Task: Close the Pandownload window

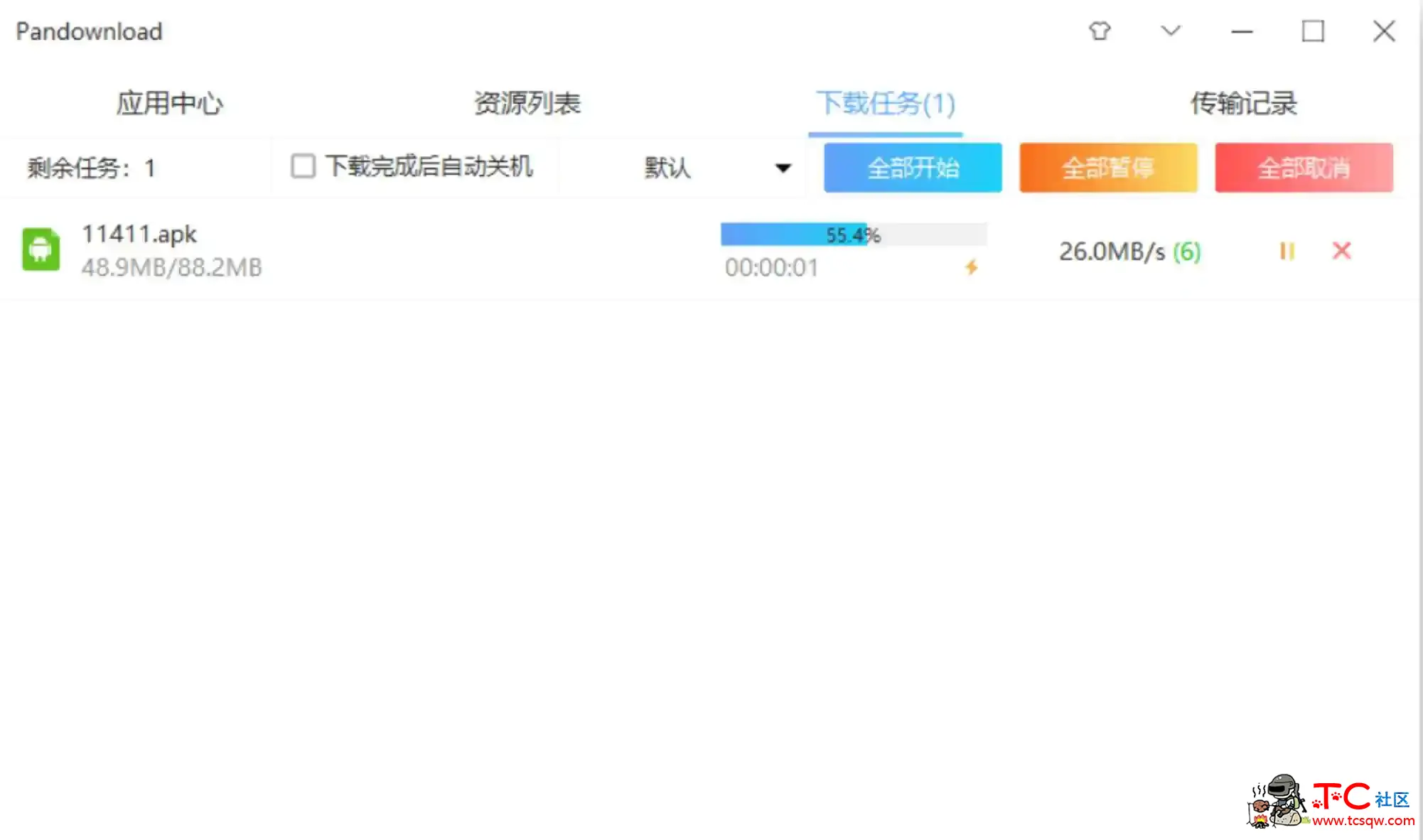Action: click(1384, 31)
